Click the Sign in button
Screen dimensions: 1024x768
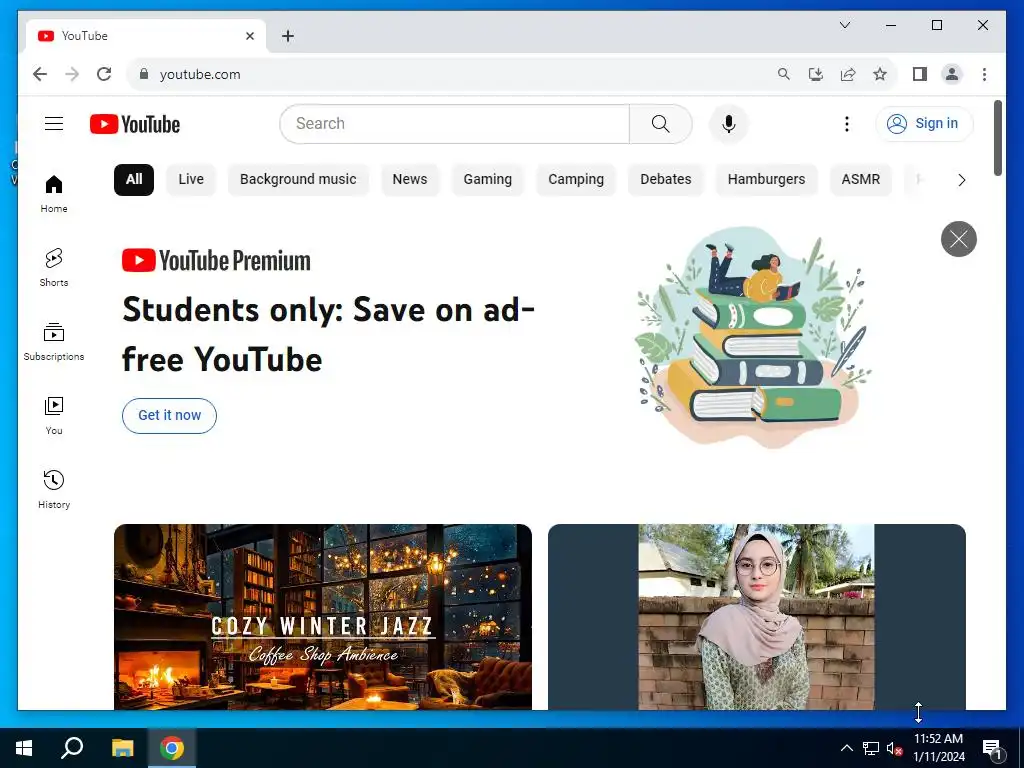pos(924,123)
